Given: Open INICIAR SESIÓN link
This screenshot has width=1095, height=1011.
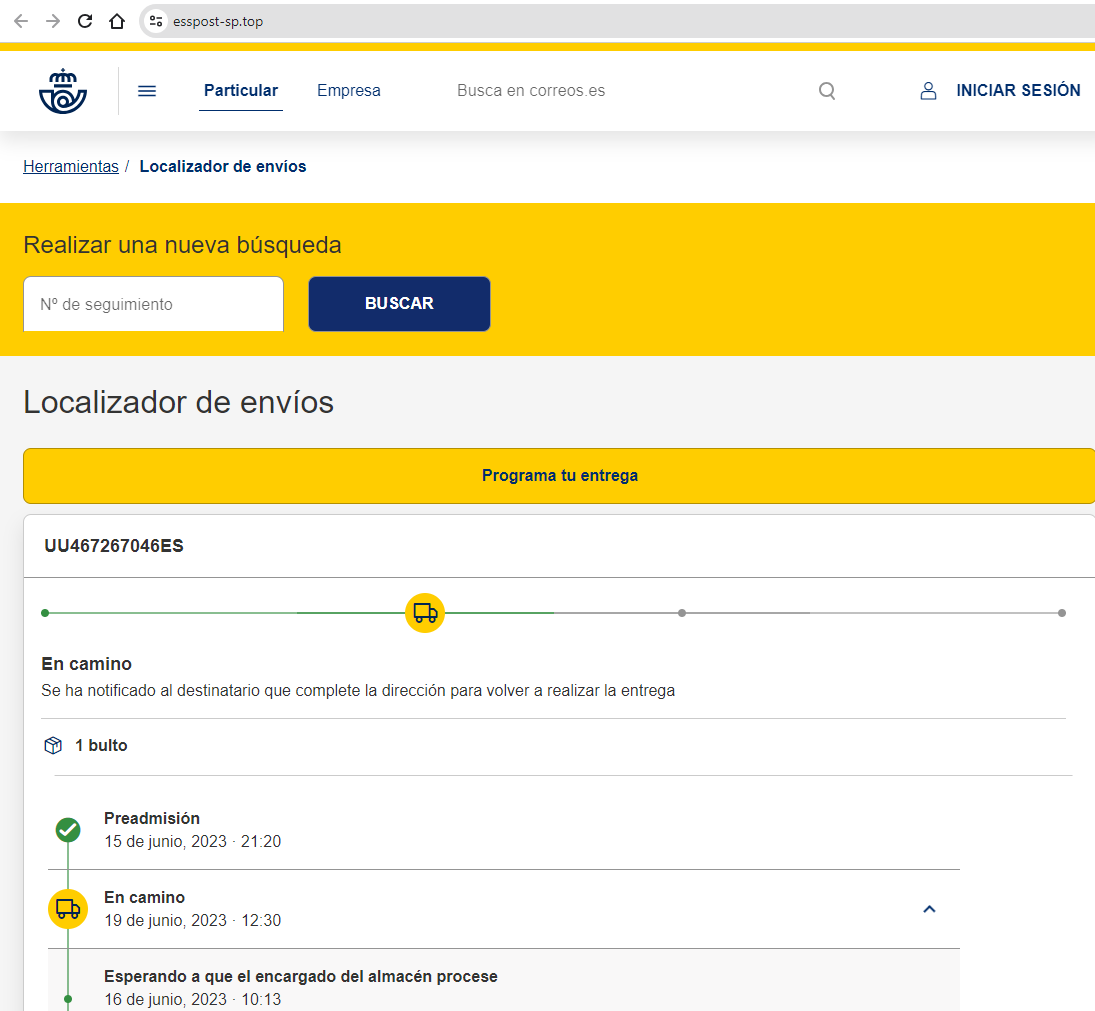Looking at the screenshot, I should point(1018,91).
